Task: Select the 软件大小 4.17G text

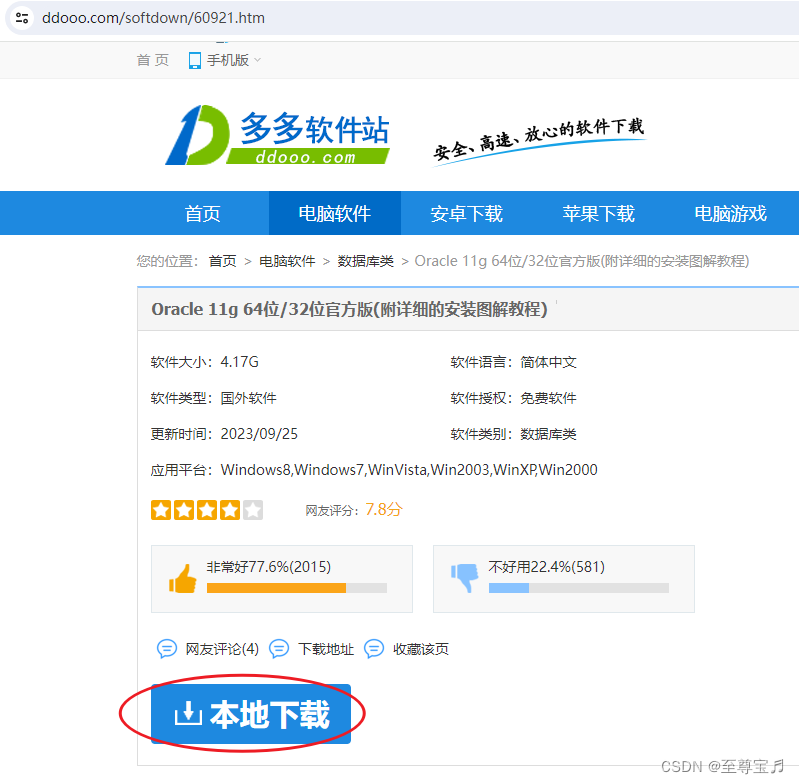Action: (205, 362)
